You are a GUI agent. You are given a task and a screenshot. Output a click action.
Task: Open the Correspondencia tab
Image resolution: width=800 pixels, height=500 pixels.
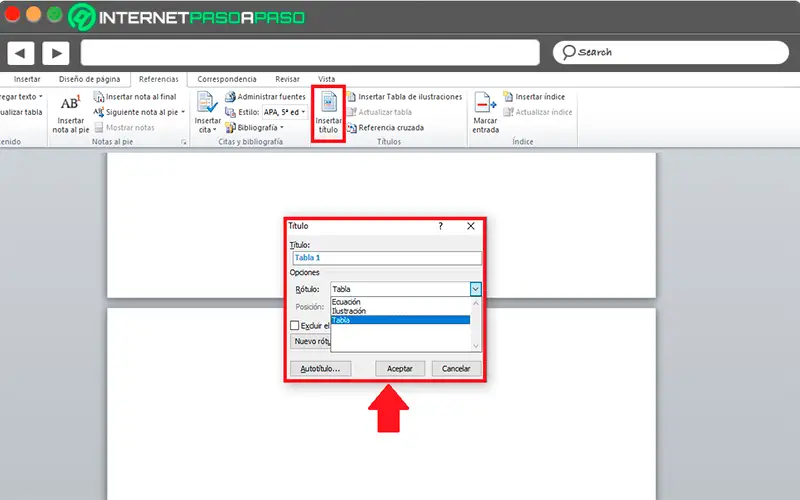pos(227,79)
